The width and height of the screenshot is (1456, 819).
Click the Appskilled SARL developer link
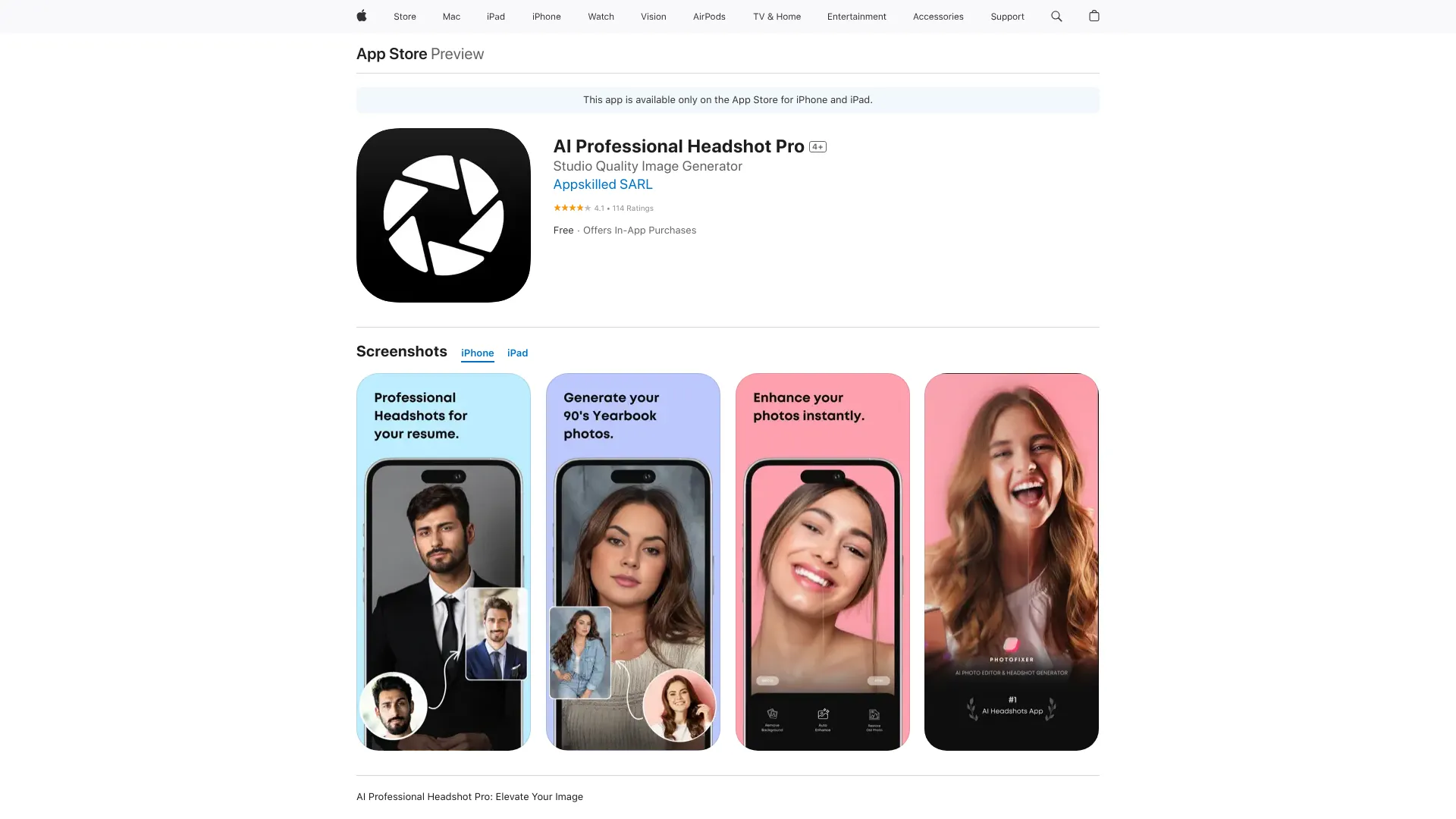[602, 184]
